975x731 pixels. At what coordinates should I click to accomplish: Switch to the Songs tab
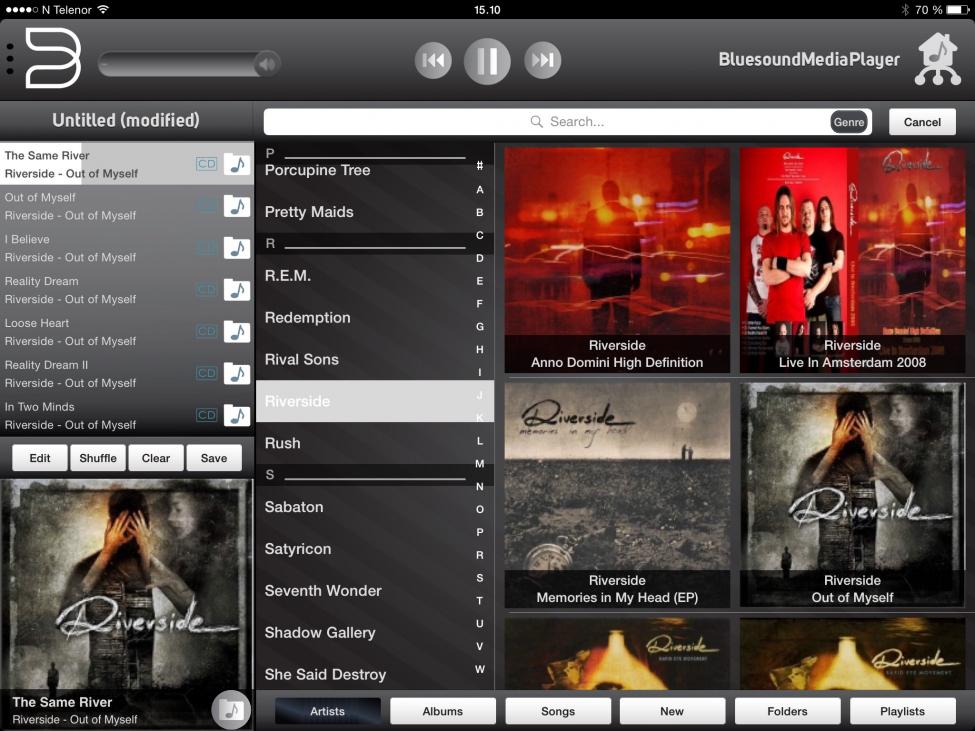click(558, 711)
